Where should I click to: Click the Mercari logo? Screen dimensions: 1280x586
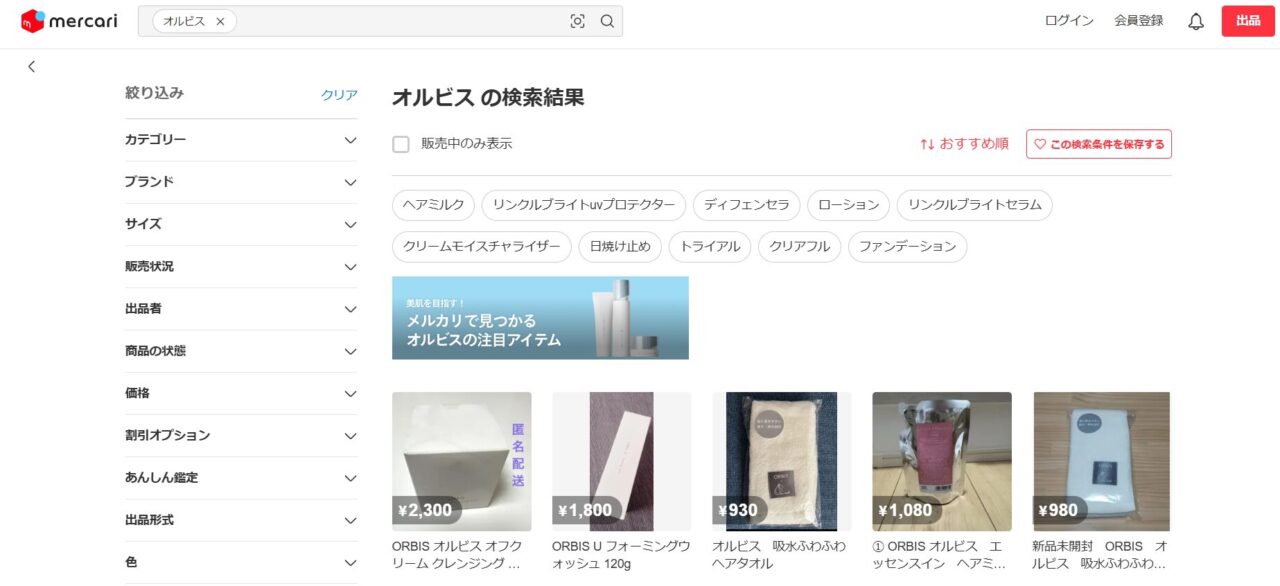pyautogui.click(x=69, y=21)
